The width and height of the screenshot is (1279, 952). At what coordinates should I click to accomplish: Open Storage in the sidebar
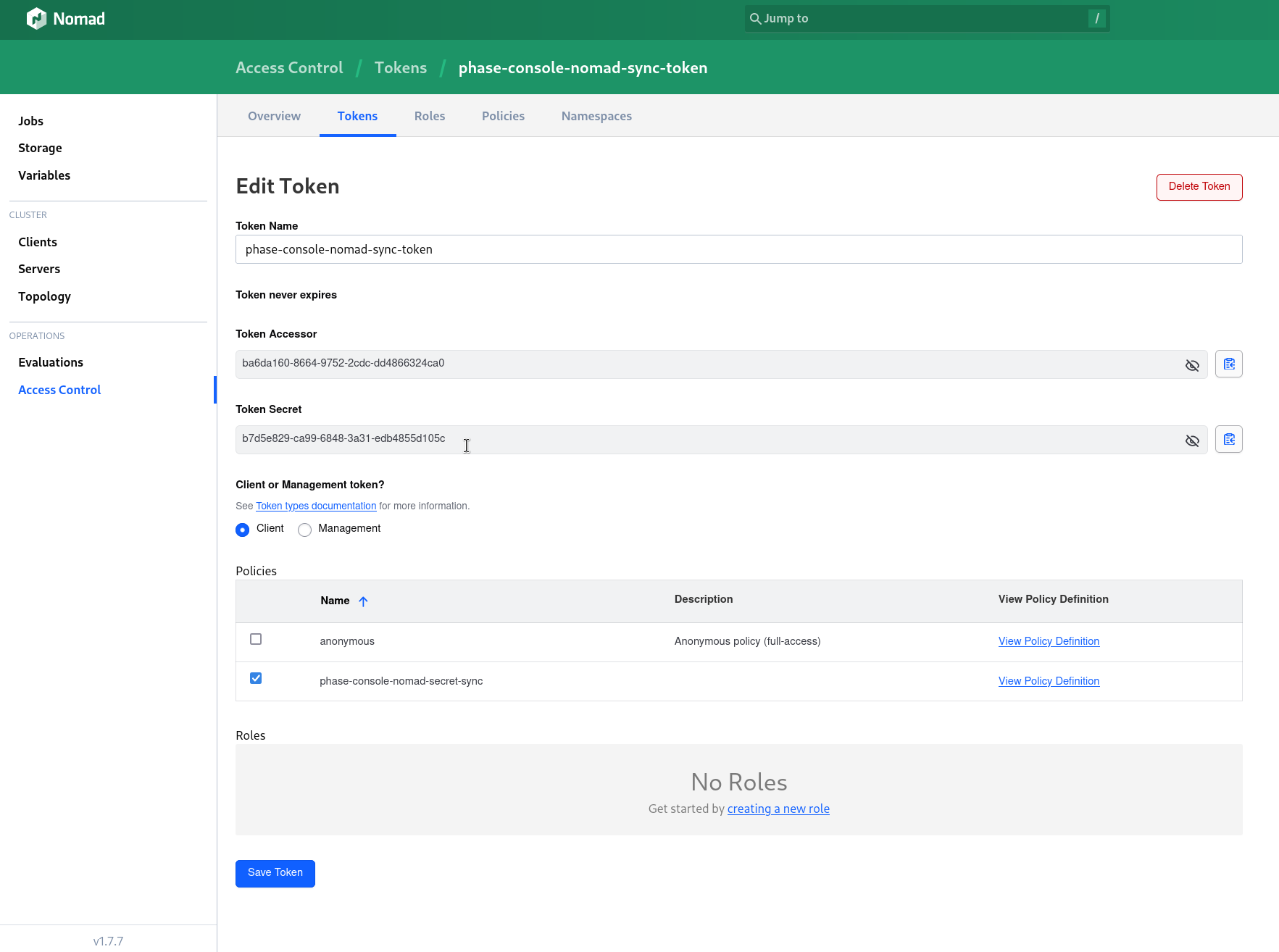click(40, 148)
